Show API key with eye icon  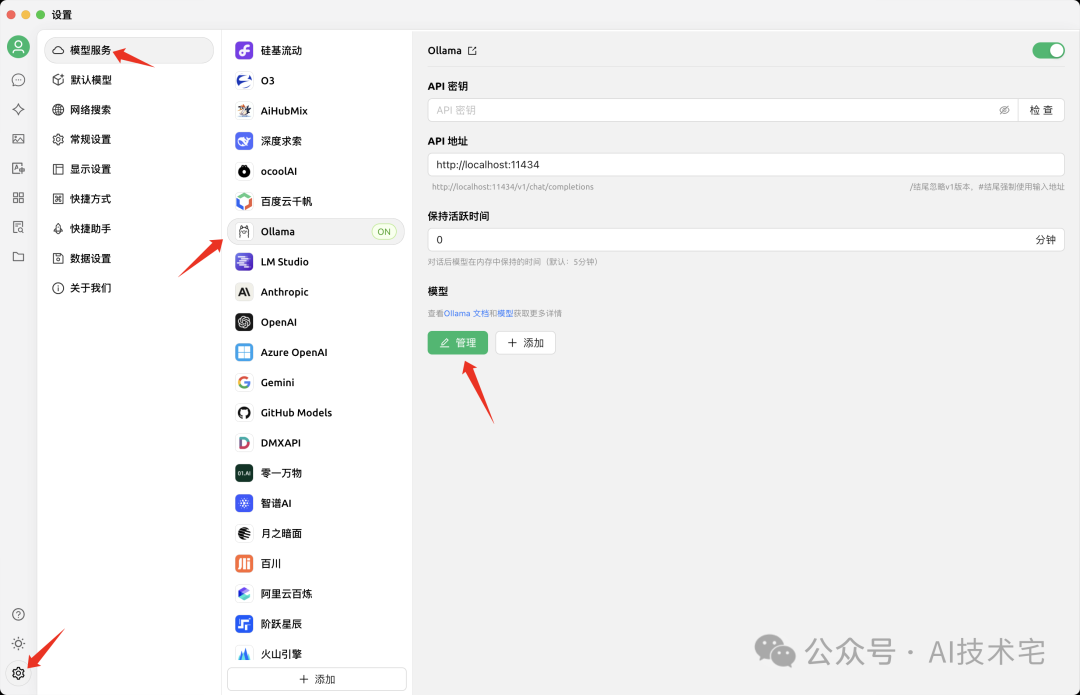pos(1004,110)
